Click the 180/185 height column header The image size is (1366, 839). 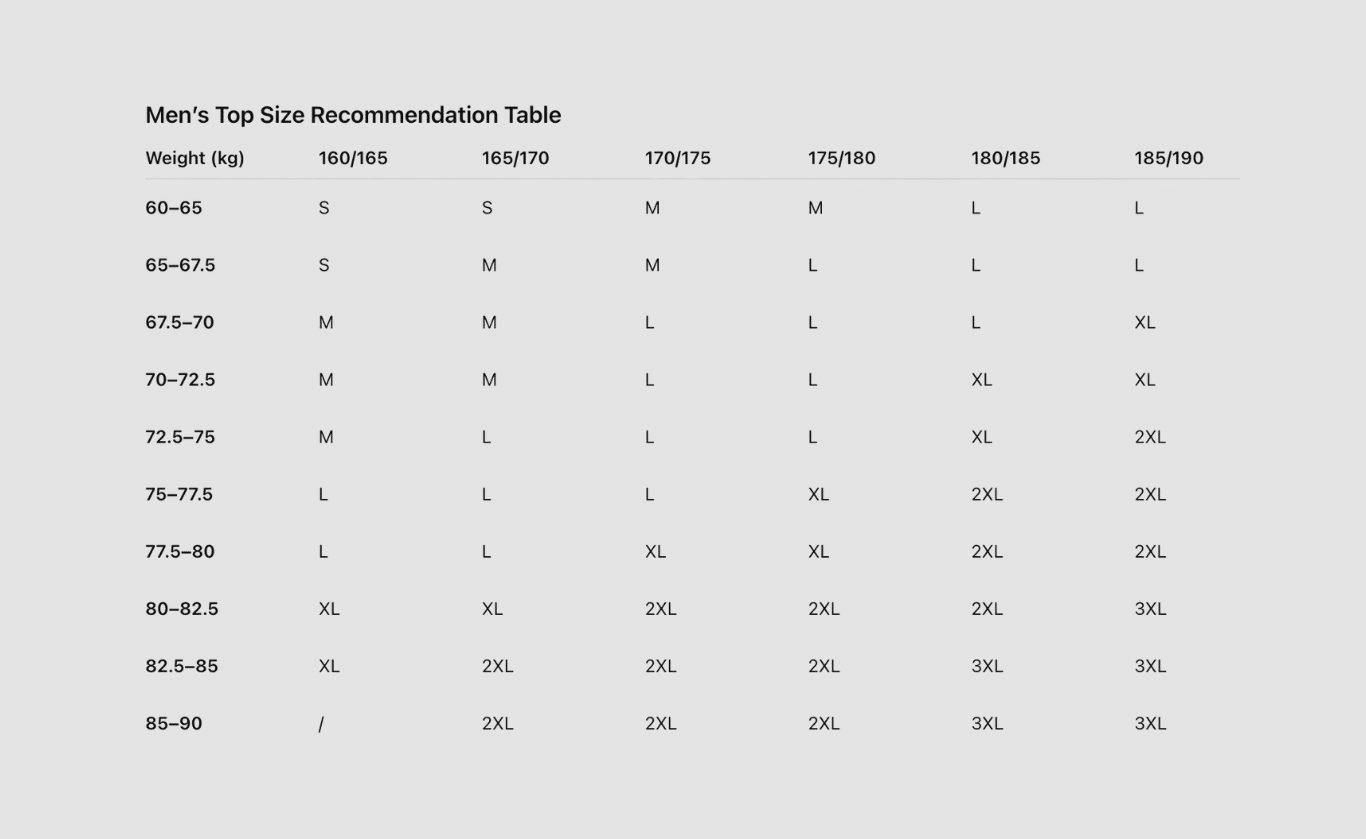(1005, 158)
